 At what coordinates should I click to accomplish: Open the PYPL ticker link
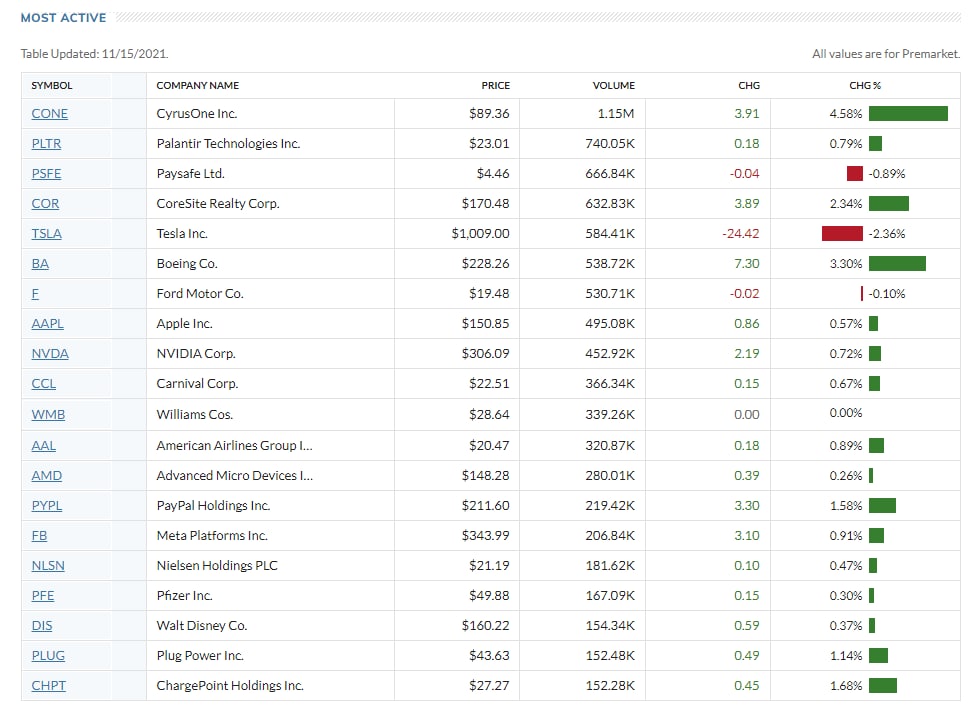[x=47, y=506]
